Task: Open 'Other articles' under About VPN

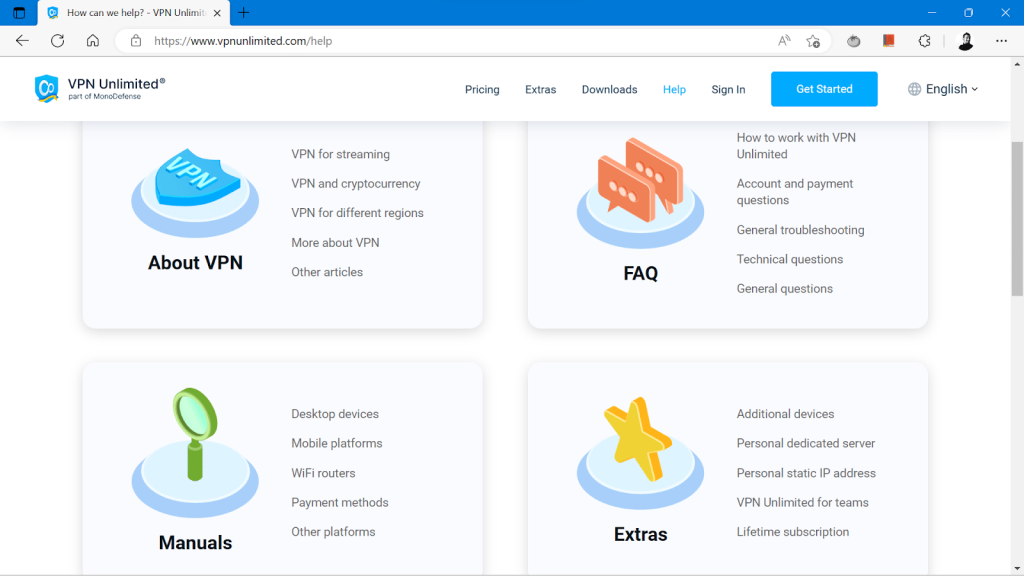Action: click(327, 272)
